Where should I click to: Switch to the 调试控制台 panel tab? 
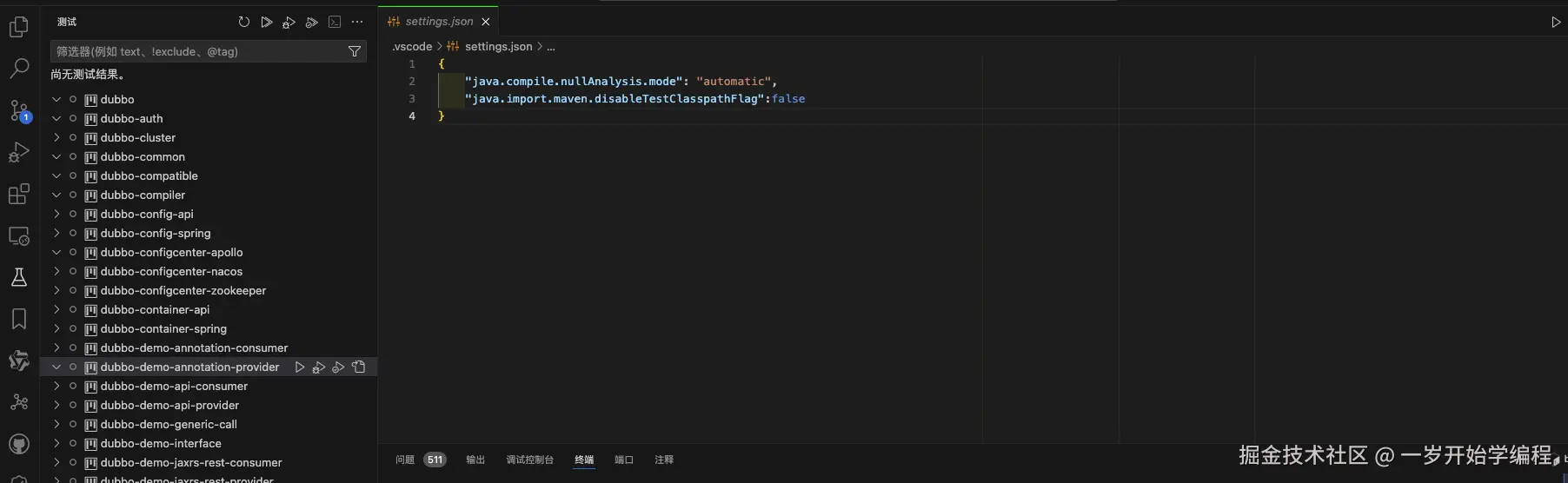pyautogui.click(x=529, y=460)
